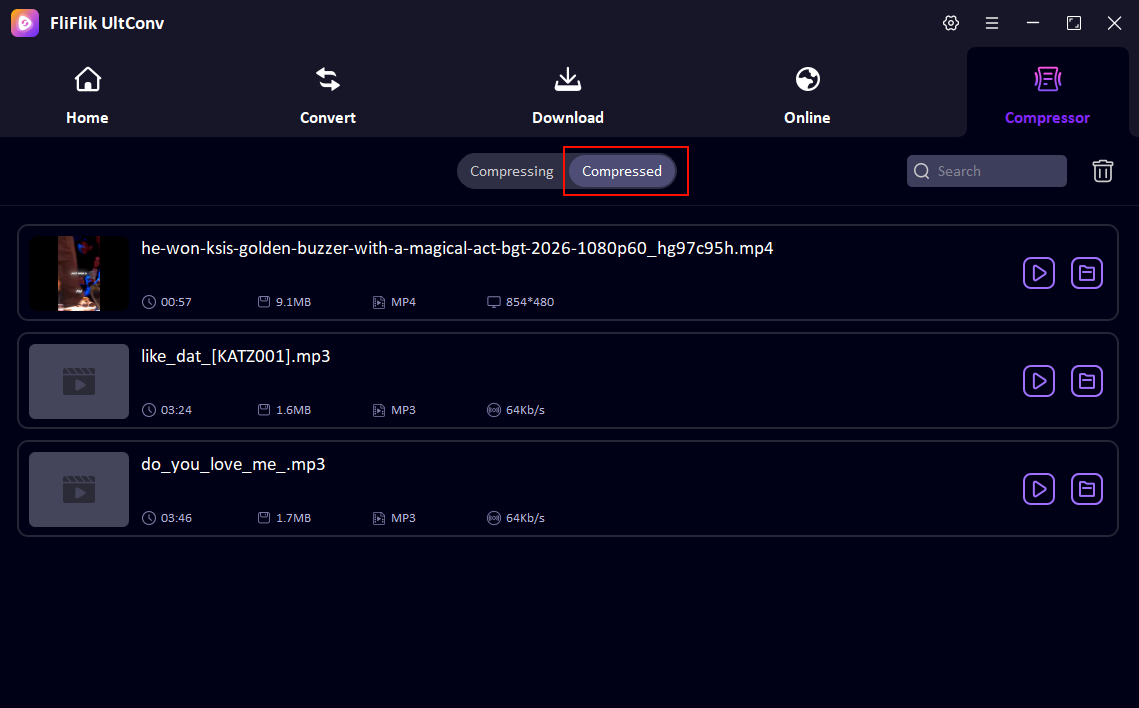Open output folder for the golden-buzzer video

pos(1087,272)
